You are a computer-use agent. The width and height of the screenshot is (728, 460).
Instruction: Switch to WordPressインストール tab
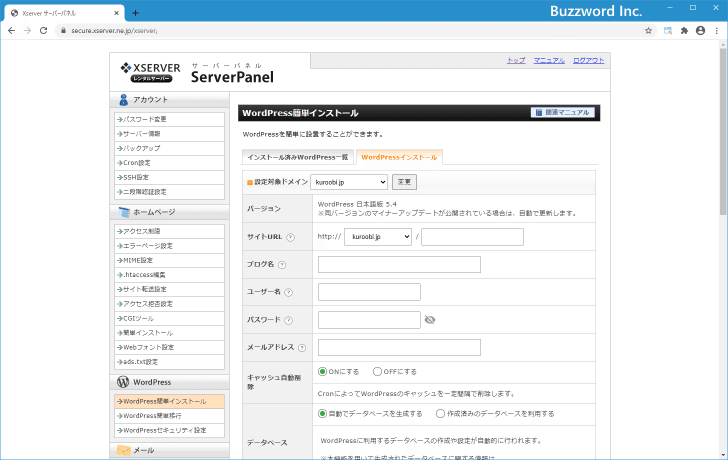coord(399,157)
